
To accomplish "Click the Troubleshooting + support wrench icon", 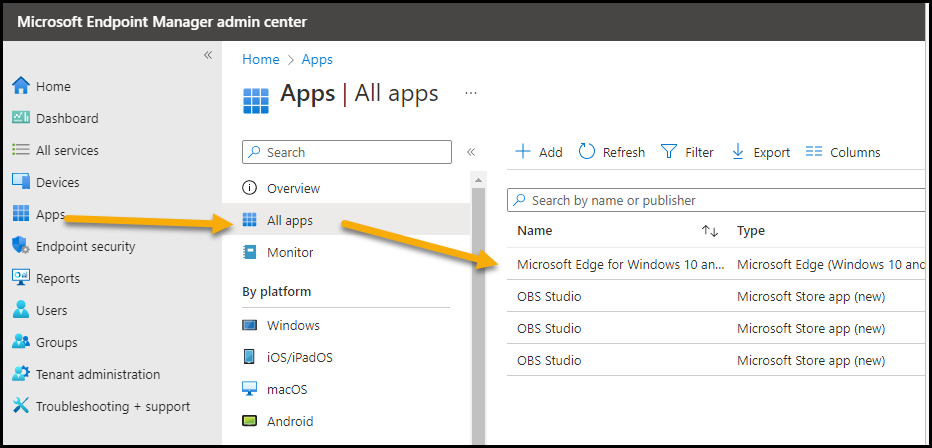I will (21, 406).
